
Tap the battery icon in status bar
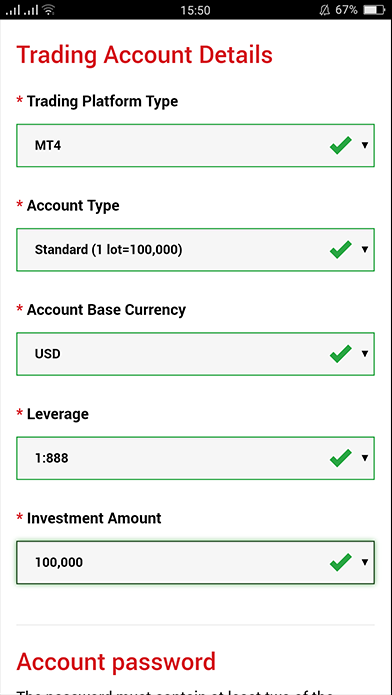(x=373, y=10)
